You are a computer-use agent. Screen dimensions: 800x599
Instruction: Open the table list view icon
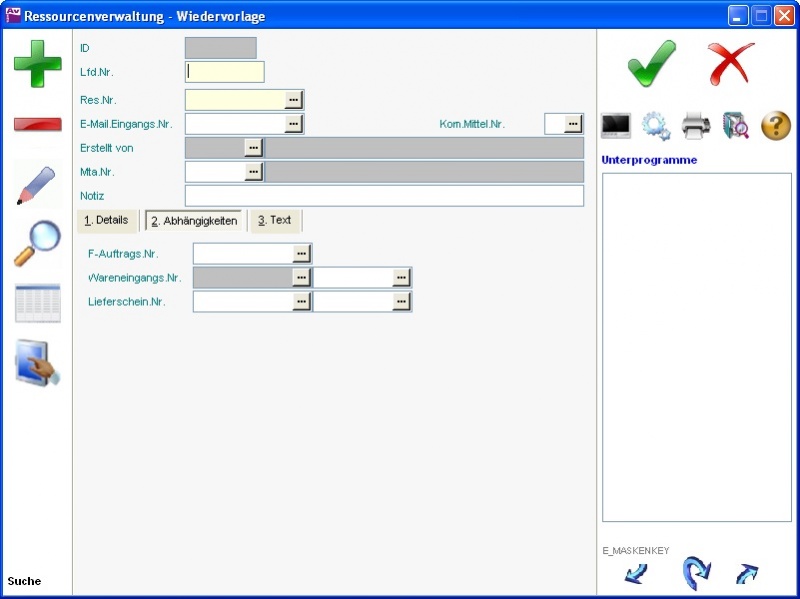point(37,303)
